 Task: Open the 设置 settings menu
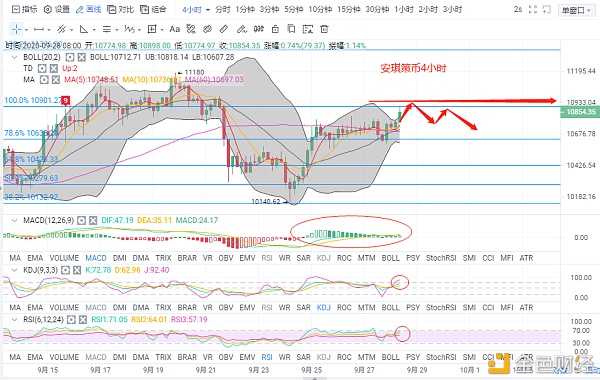tap(57, 10)
